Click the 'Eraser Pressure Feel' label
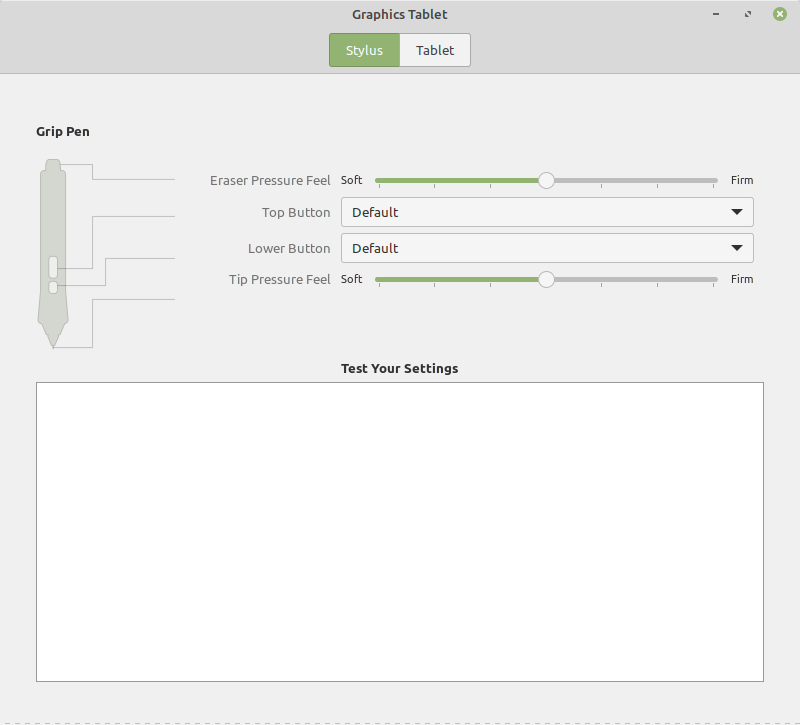Screen dimensions: 800x725 click(270, 181)
